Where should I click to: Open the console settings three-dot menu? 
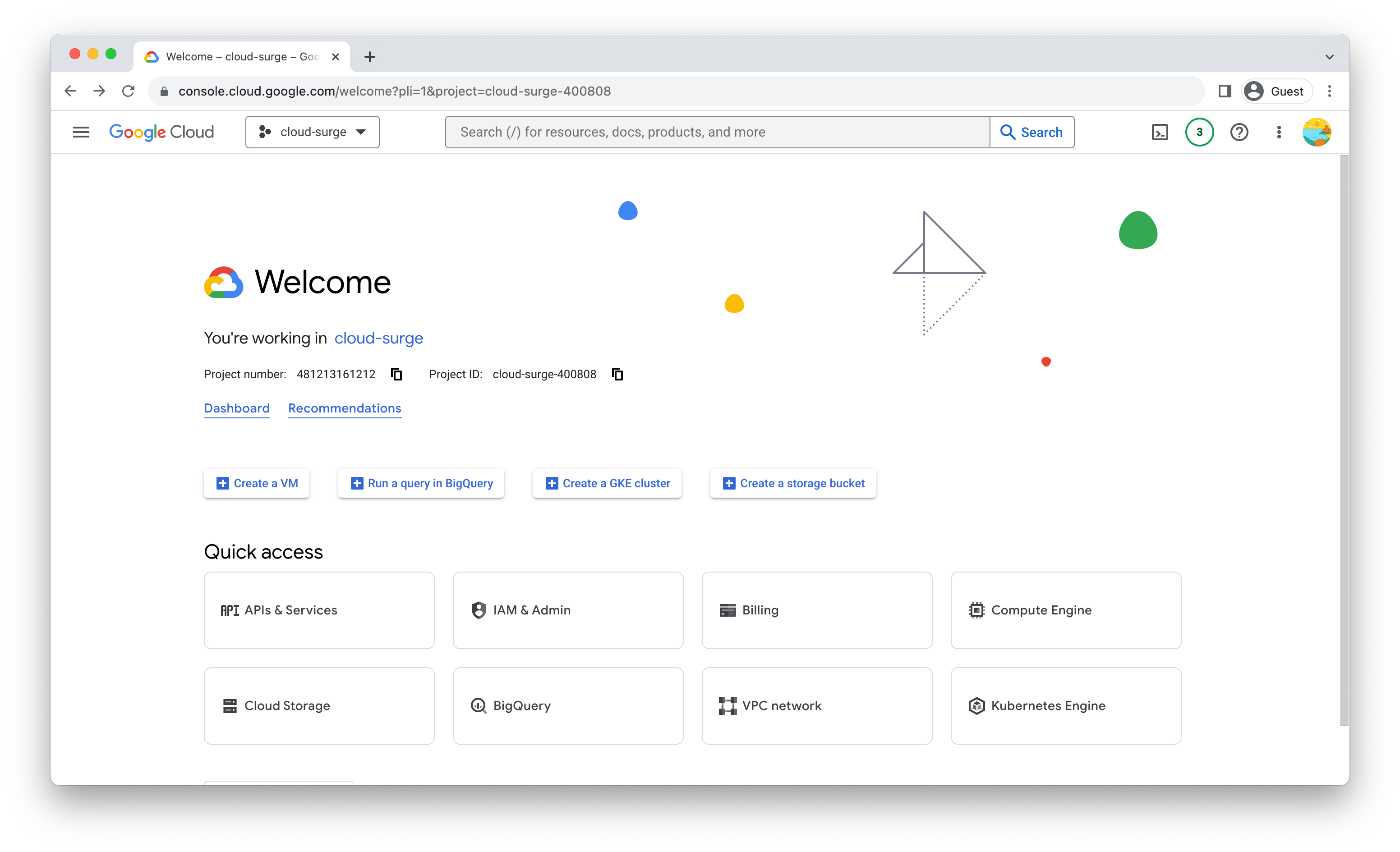[x=1279, y=132]
